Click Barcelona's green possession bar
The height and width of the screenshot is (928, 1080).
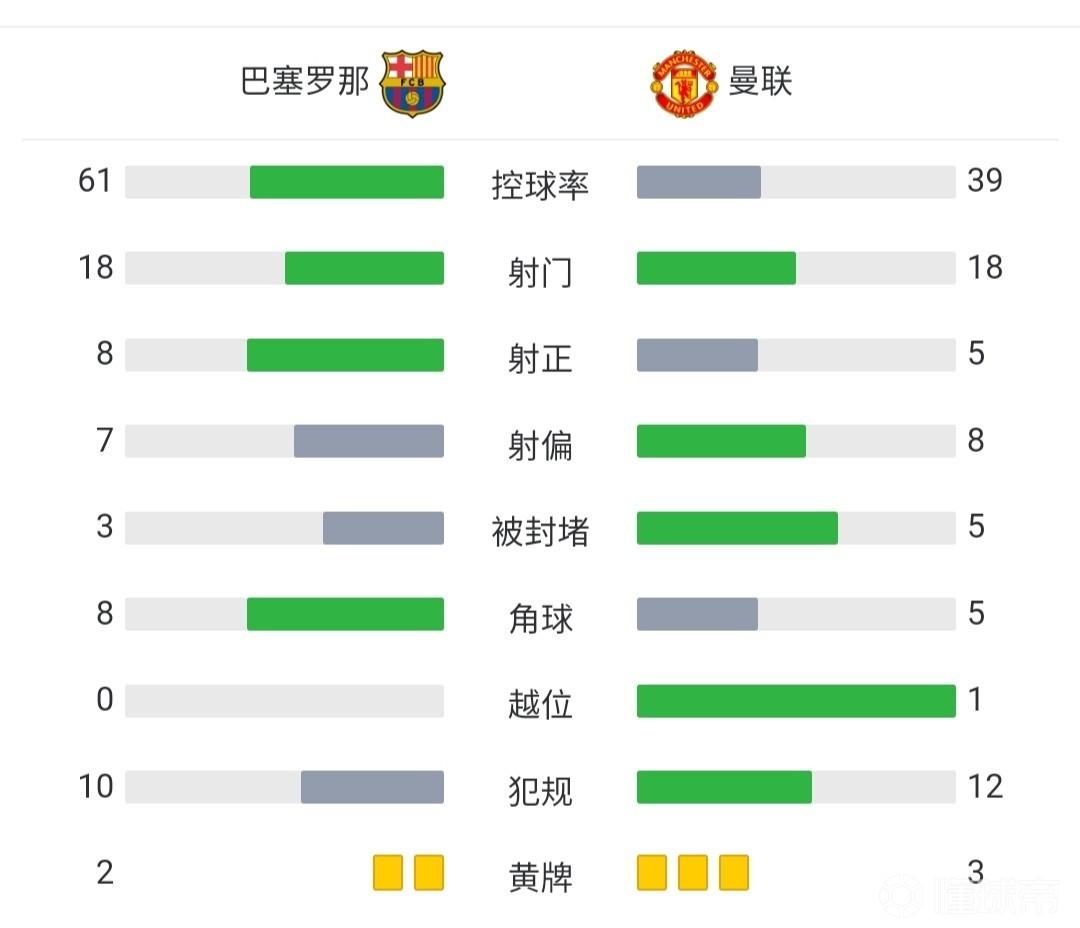point(346,182)
